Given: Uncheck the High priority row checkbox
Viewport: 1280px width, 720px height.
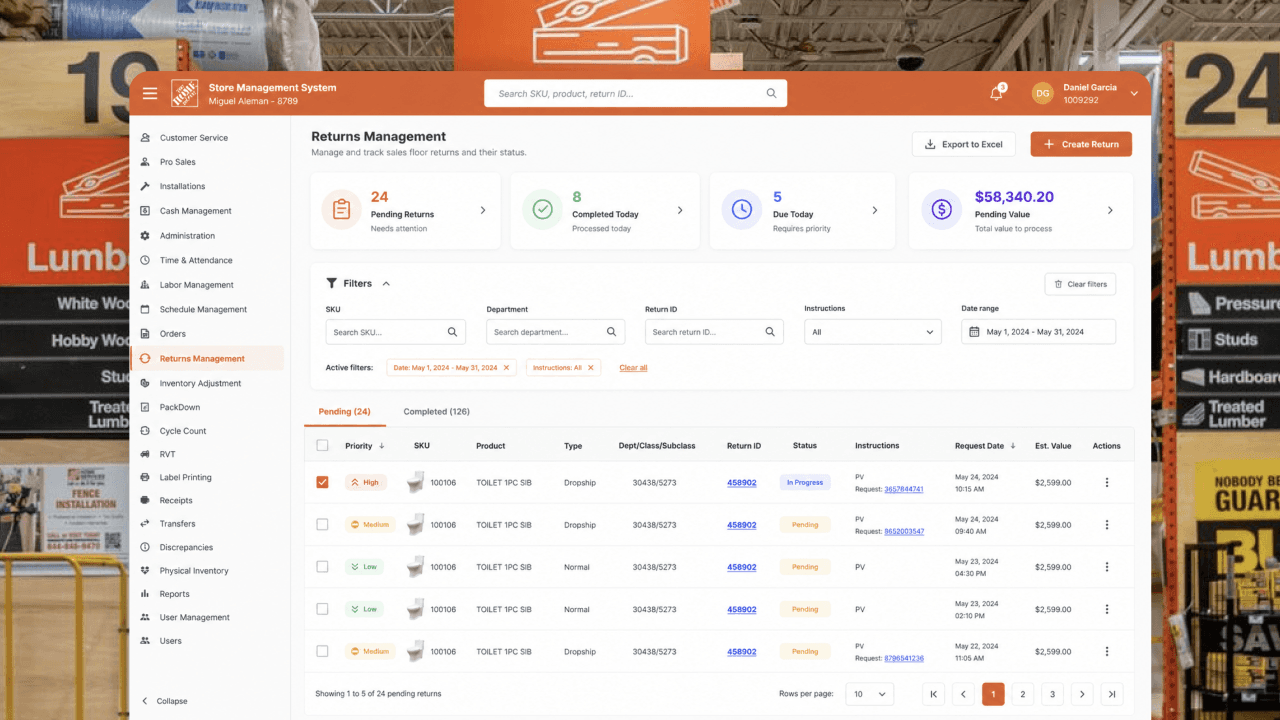Looking at the screenshot, I should pos(322,482).
